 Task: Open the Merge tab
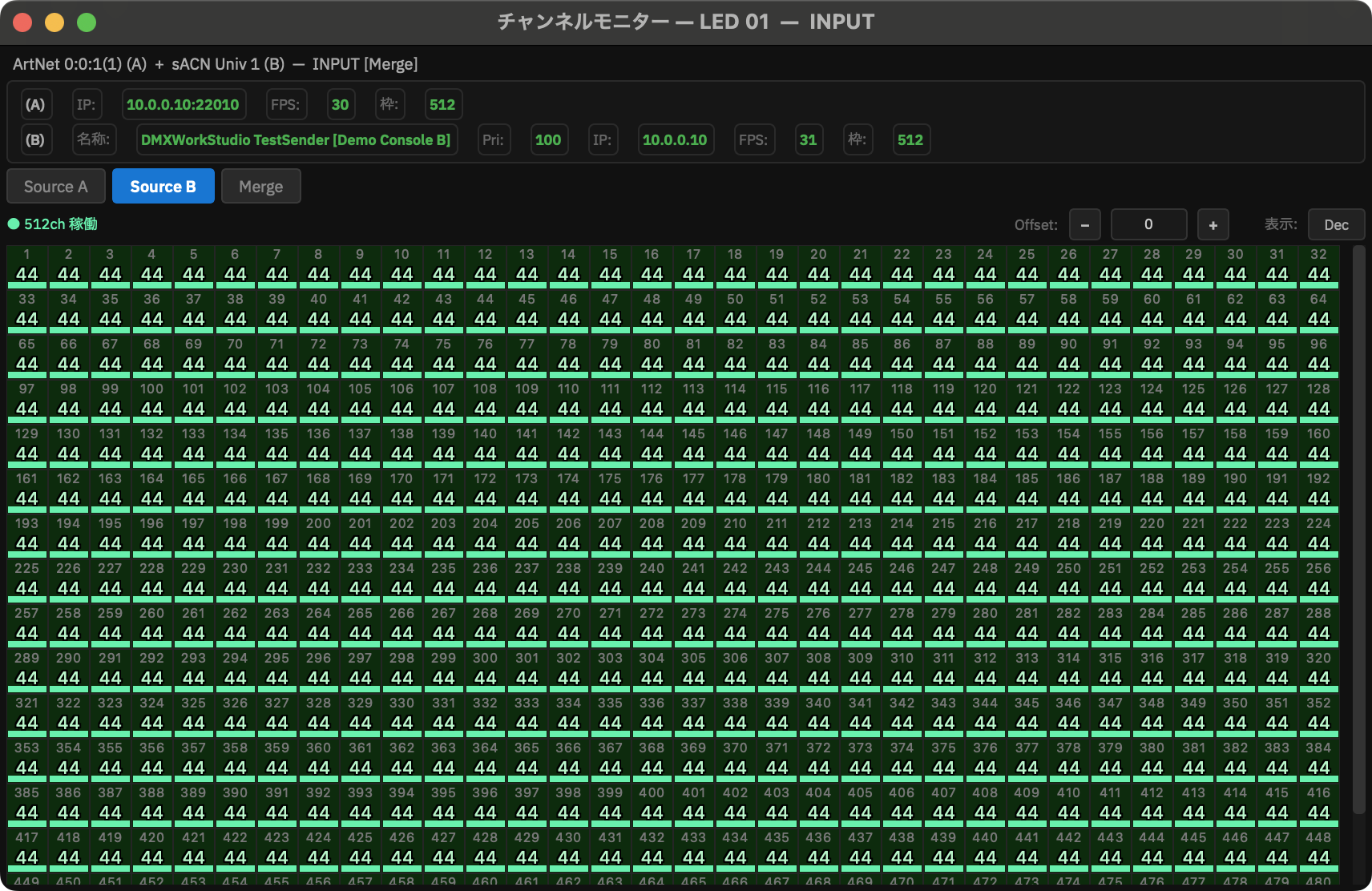click(260, 187)
